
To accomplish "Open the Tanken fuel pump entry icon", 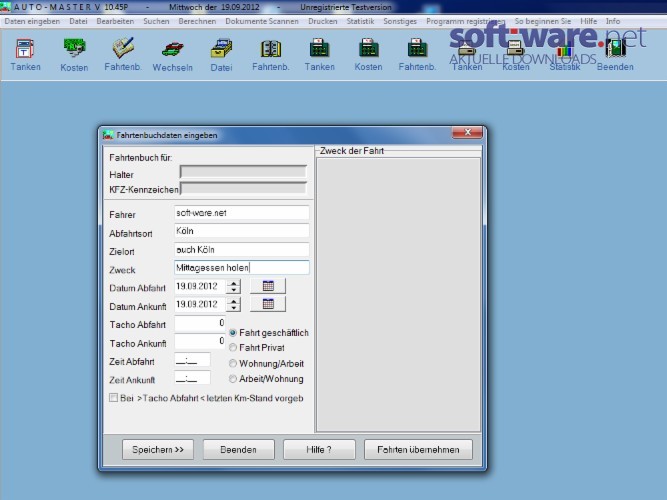I will click(x=25, y=49).
